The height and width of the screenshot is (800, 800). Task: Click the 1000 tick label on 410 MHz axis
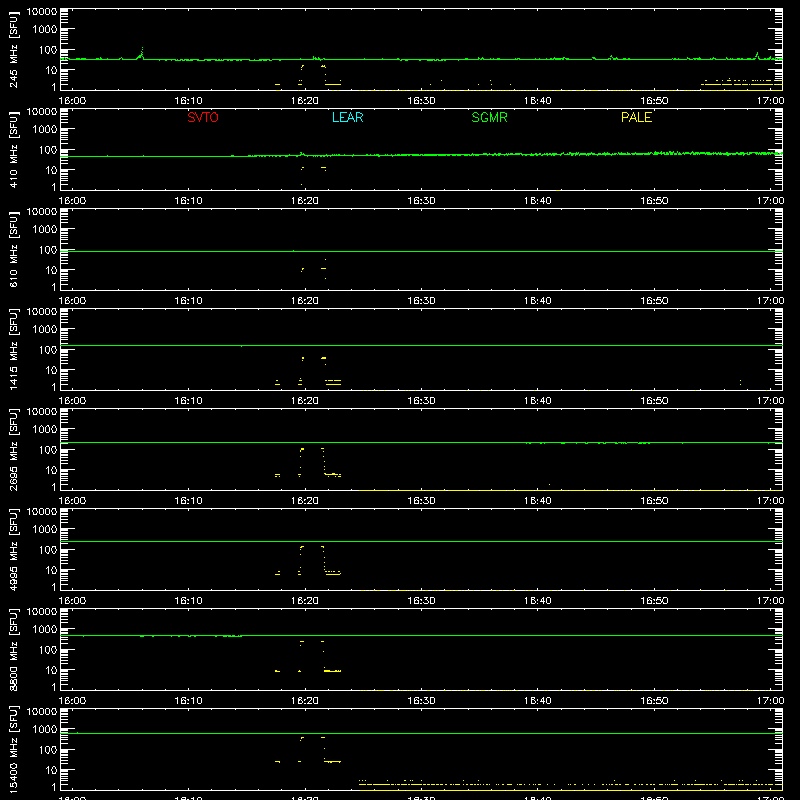click(45, 129)
